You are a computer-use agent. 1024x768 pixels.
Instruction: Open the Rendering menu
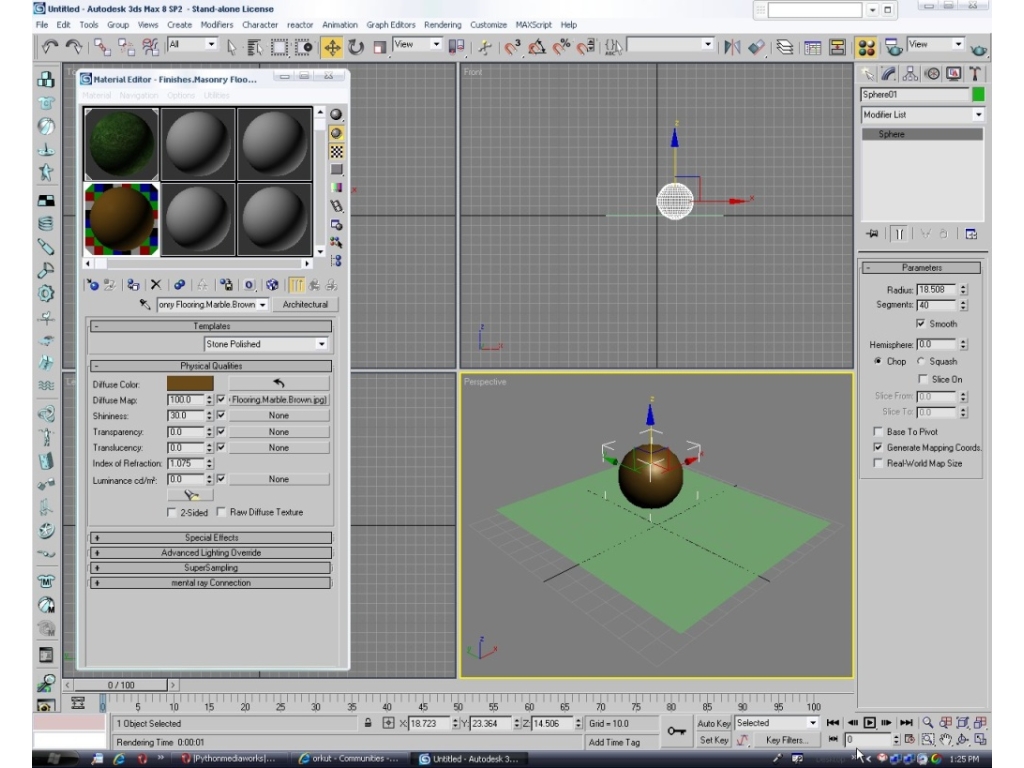[x=442, y=25]
